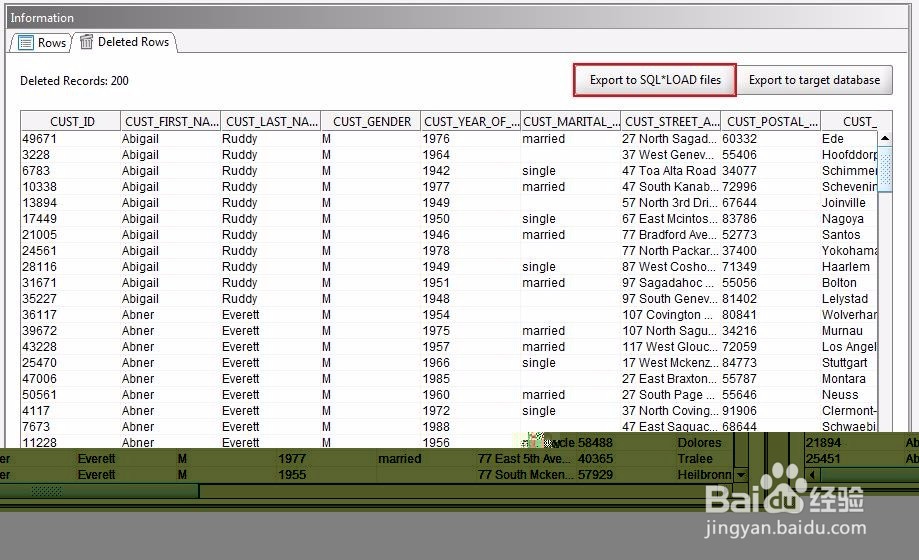Click the CUST_POSTAL_... column header
This screenshot has width=919, height=560.
coord(771,121)
